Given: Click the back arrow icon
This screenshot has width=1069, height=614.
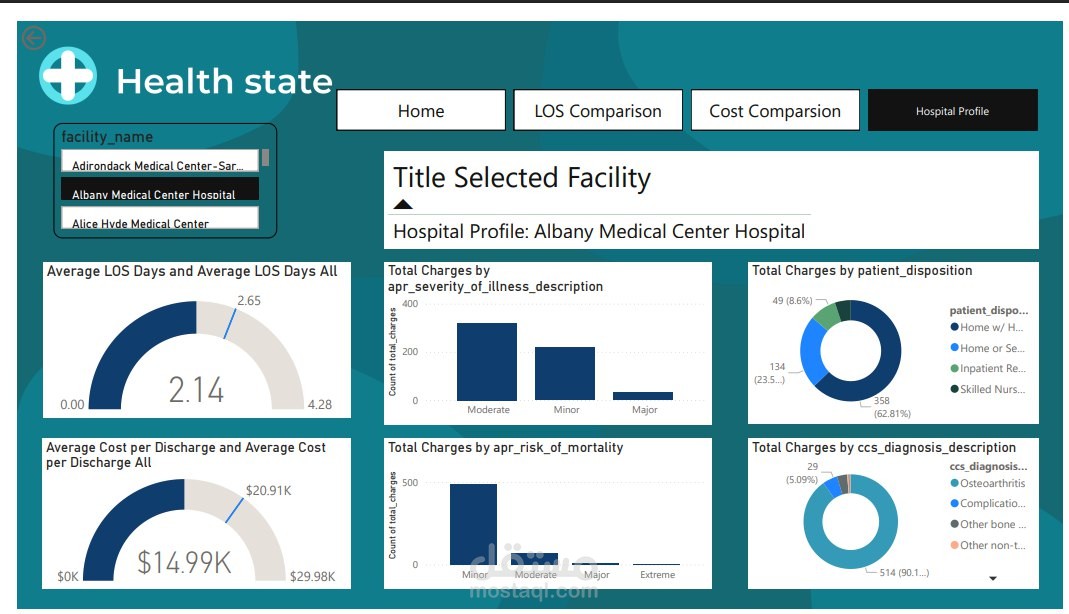Looking at the screenshot, I should point(33,38).
